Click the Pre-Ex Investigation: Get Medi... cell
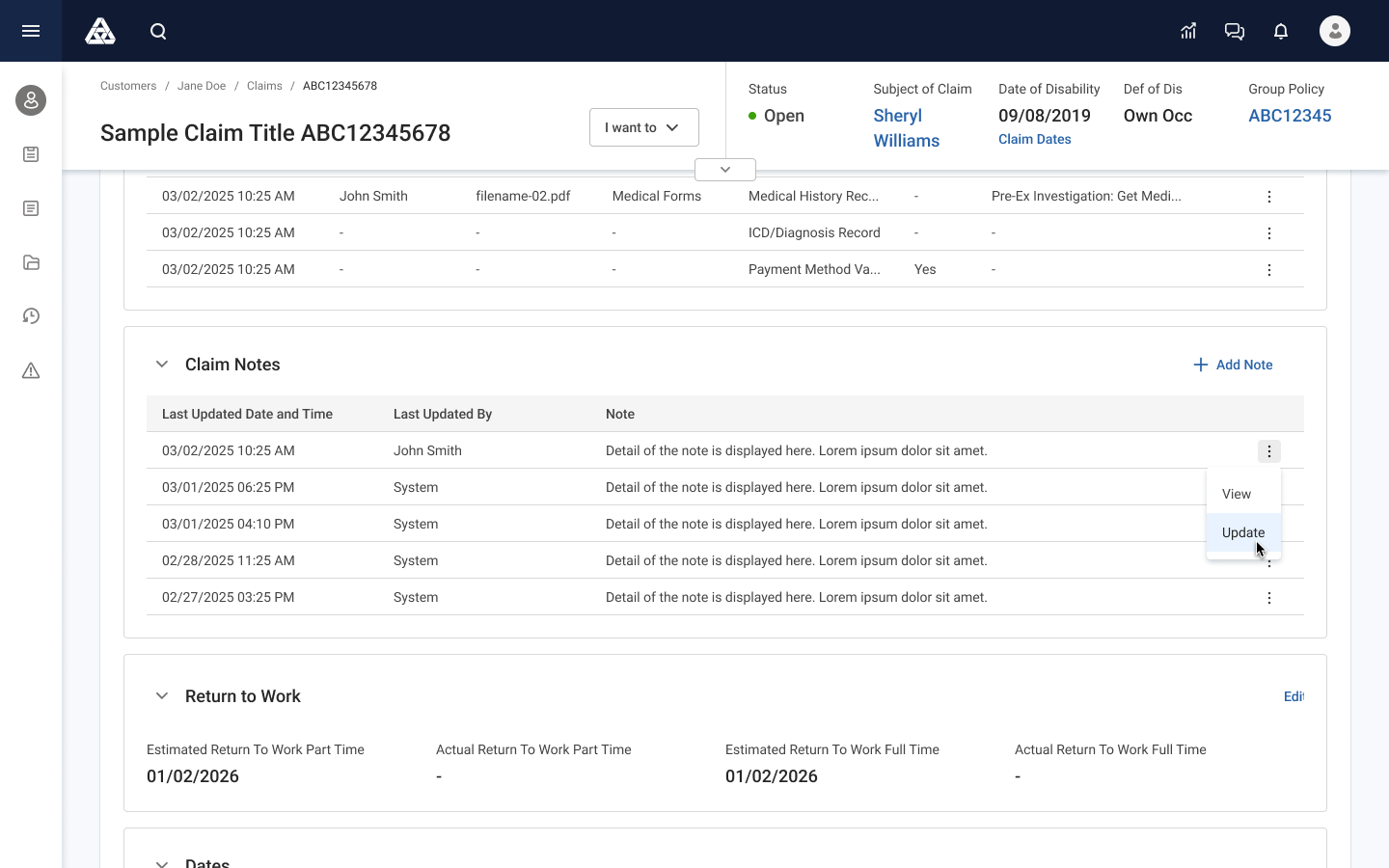Viewport: 1389px width, 868px height. 1086,196
